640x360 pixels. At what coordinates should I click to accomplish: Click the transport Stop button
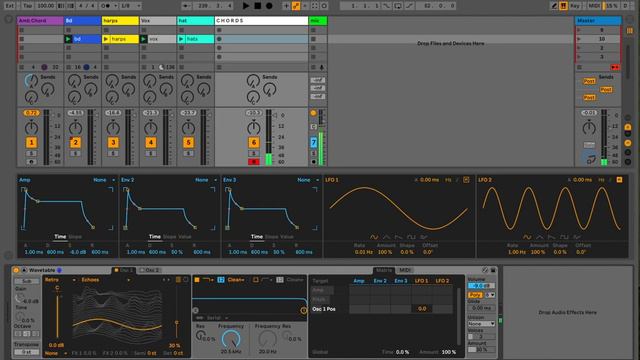click(x=258, y=6)
